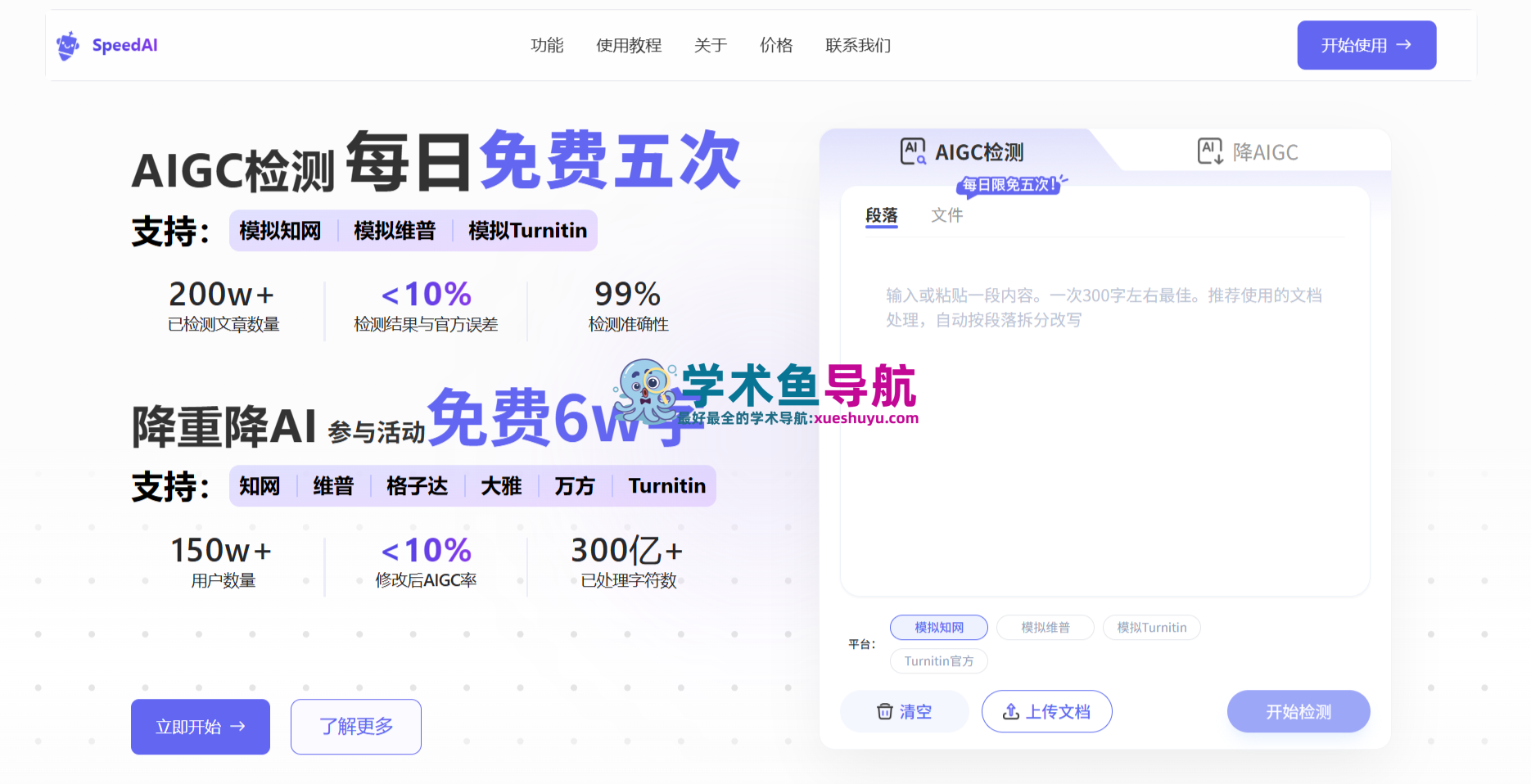Click the upload icon next to 上传文档
This screenshot has width=1531, height=784.
1011,712
